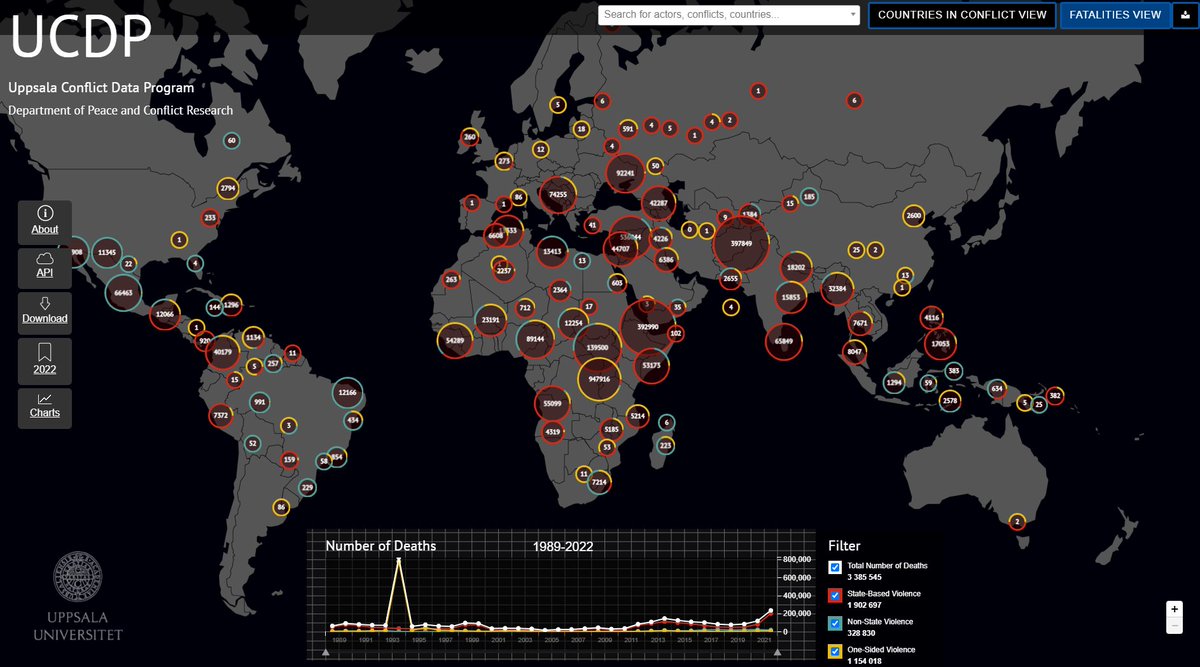Select the 11345 fatalities bubble
1200x667 pixels.
(x=107, y=253)
